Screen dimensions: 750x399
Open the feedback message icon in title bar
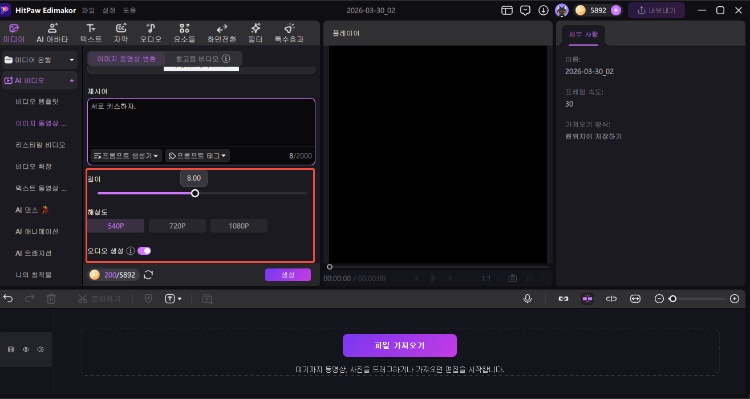click(525, 10)
